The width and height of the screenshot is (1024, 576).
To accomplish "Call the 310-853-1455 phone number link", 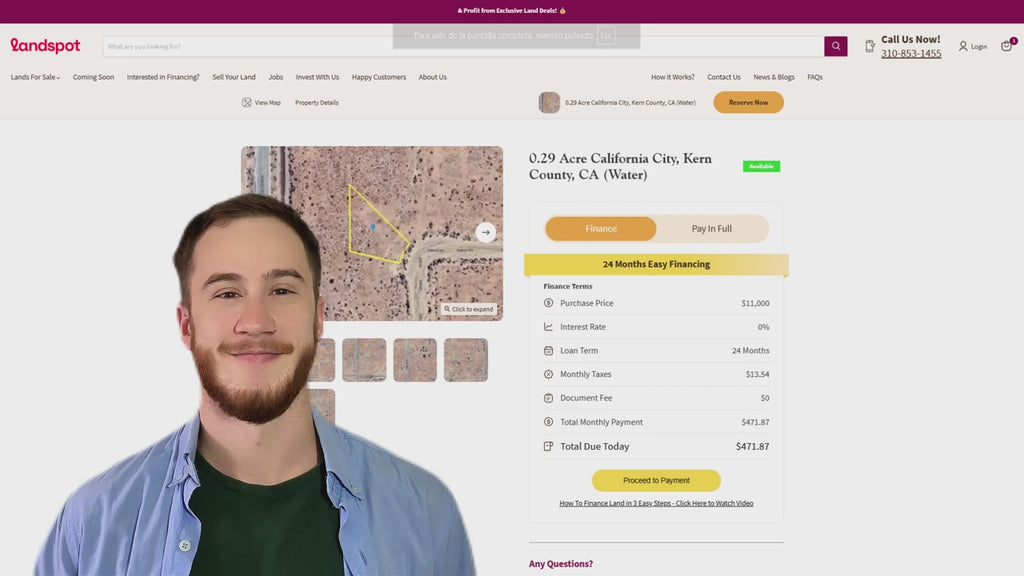I will pyautogui.click(x=910, y=54).
